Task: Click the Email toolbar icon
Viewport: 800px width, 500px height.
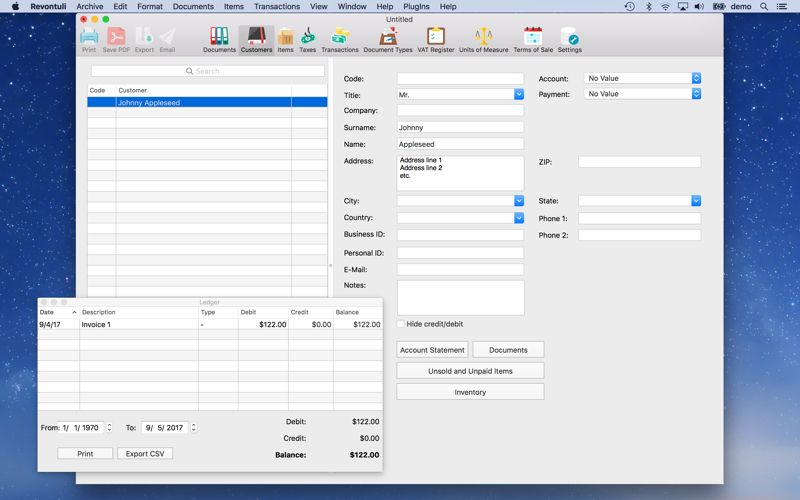Action: click(167, 40)
